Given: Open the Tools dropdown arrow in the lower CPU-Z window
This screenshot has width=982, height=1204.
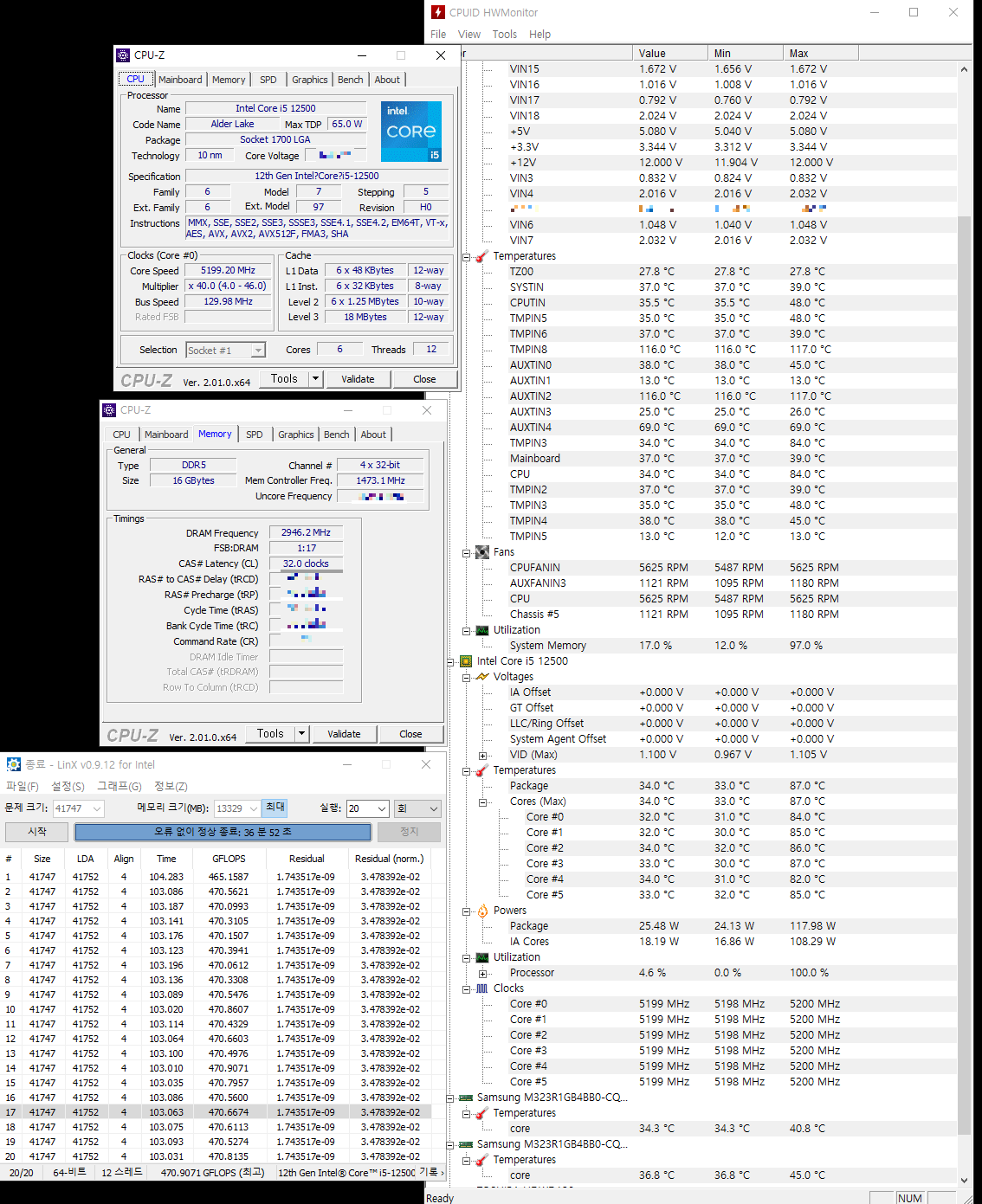Looking at the screenshot, I should [302, 734].
